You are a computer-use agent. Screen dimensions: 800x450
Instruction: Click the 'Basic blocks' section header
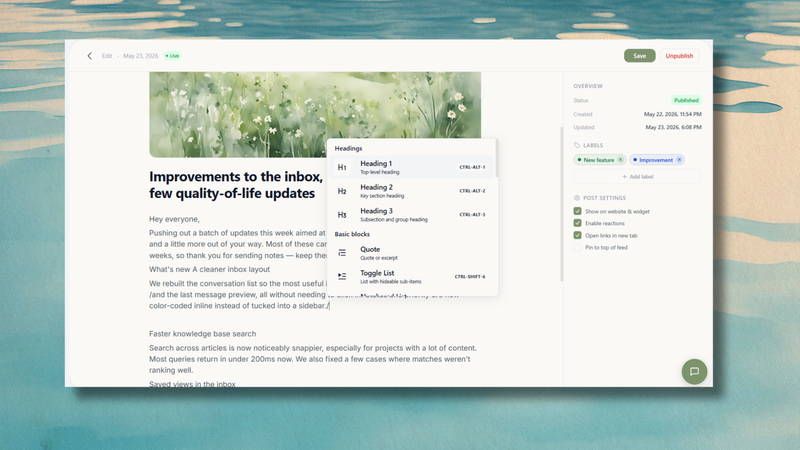[x=352, y=234]
